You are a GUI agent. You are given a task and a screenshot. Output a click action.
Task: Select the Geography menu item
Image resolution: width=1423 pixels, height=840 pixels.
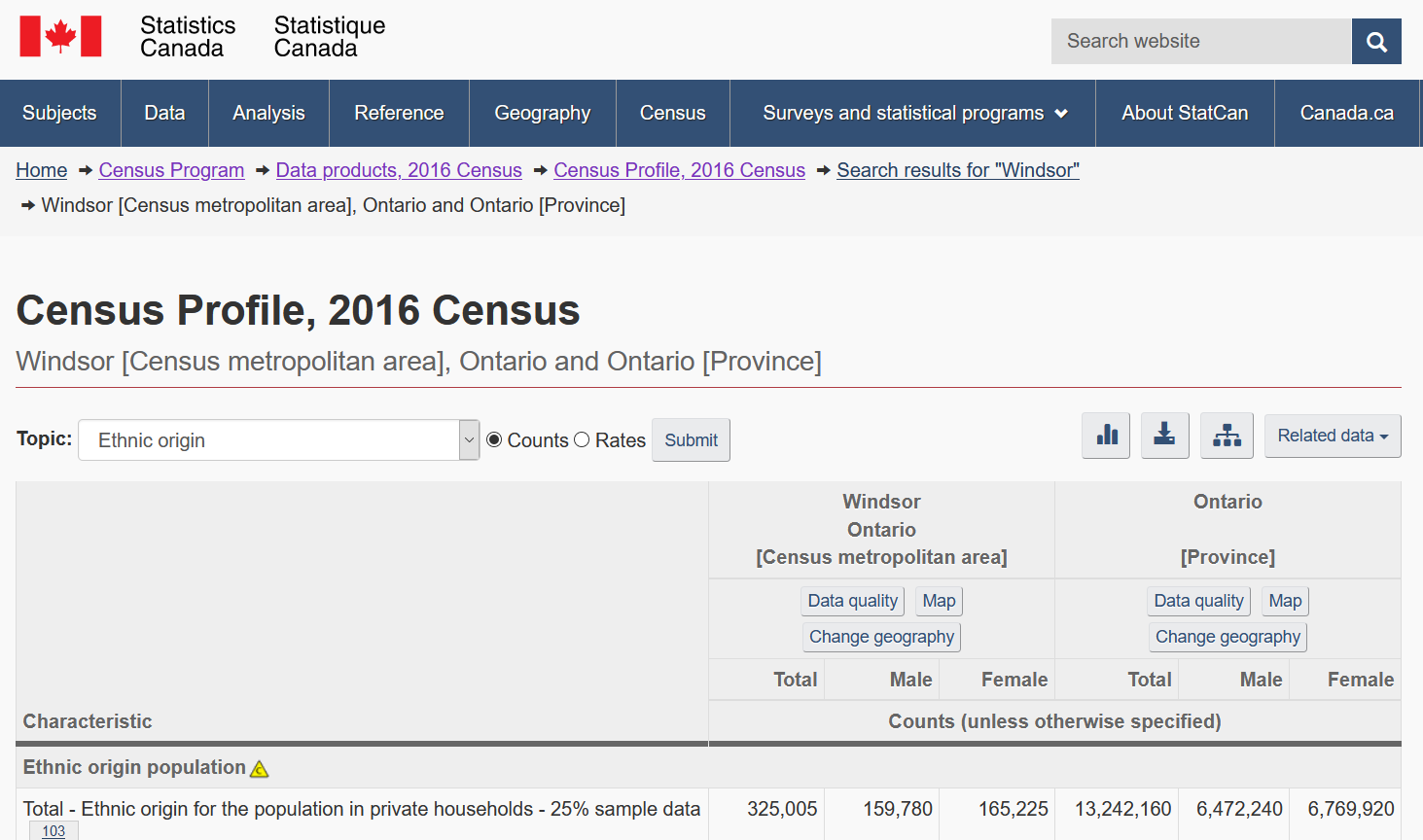point(542,113)
